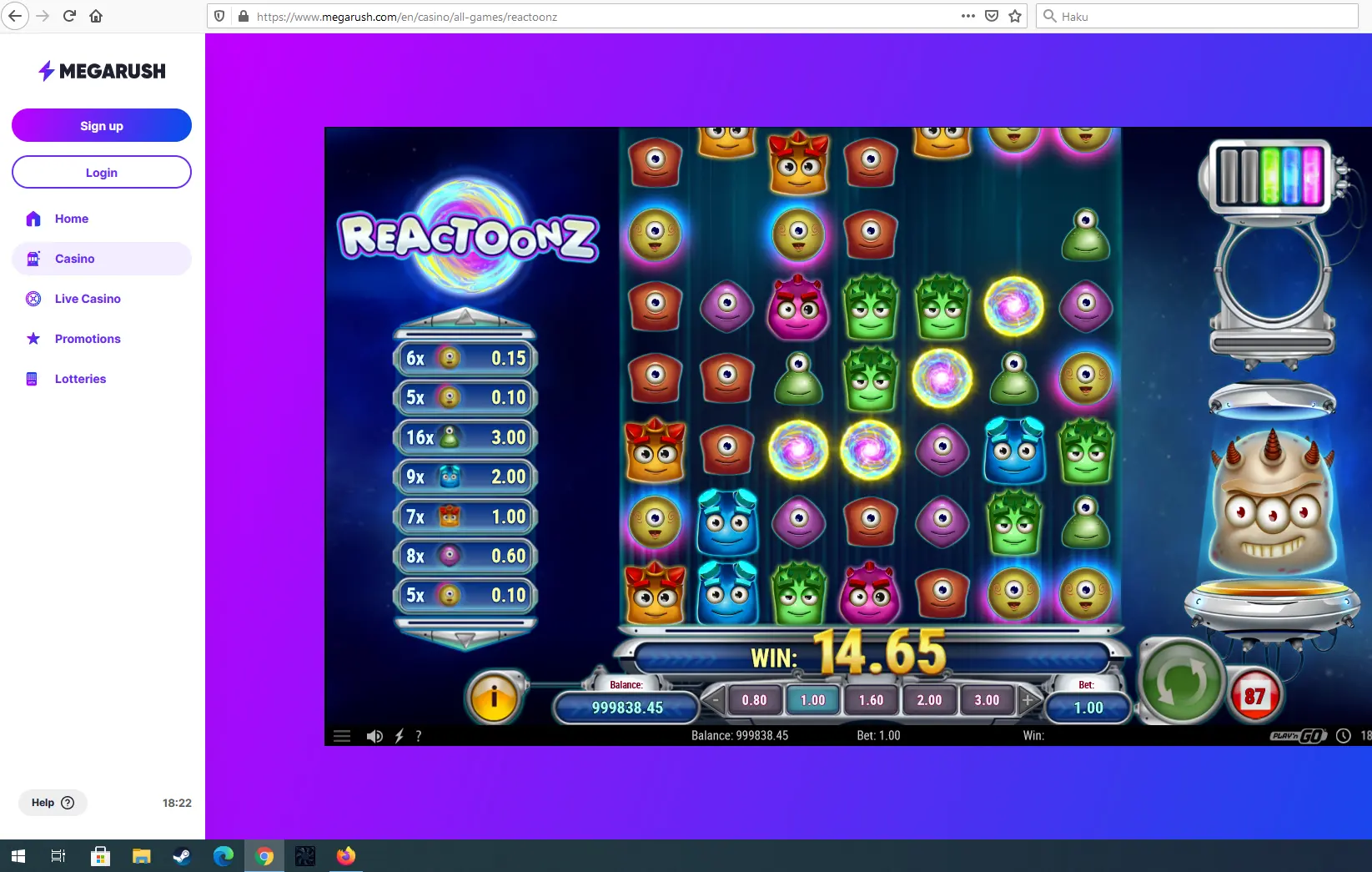Open the yellow info paytable button
The height and width of the screenshot is (872, 1372).
(x=494, y=696)
